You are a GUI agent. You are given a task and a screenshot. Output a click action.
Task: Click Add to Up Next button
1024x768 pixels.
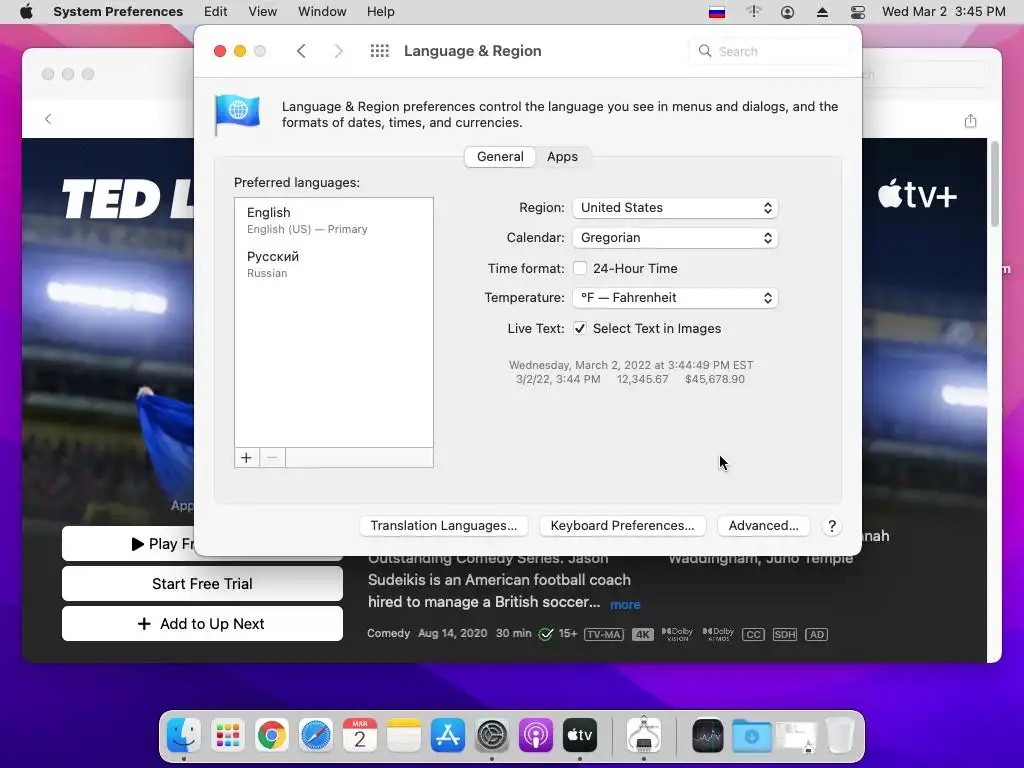[x=202, y=624]
